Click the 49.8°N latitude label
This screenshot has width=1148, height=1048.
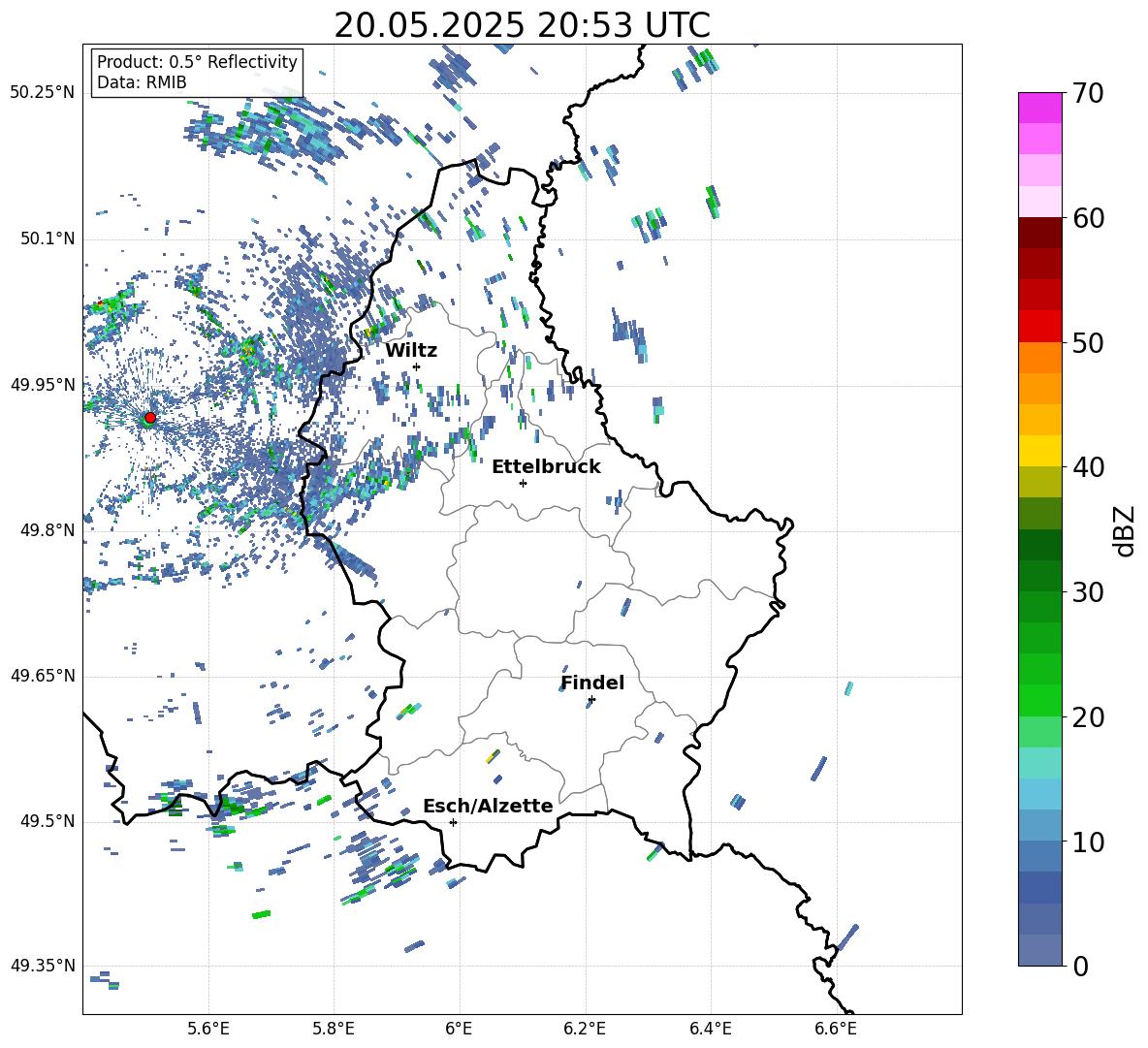(x=47, y=530)
